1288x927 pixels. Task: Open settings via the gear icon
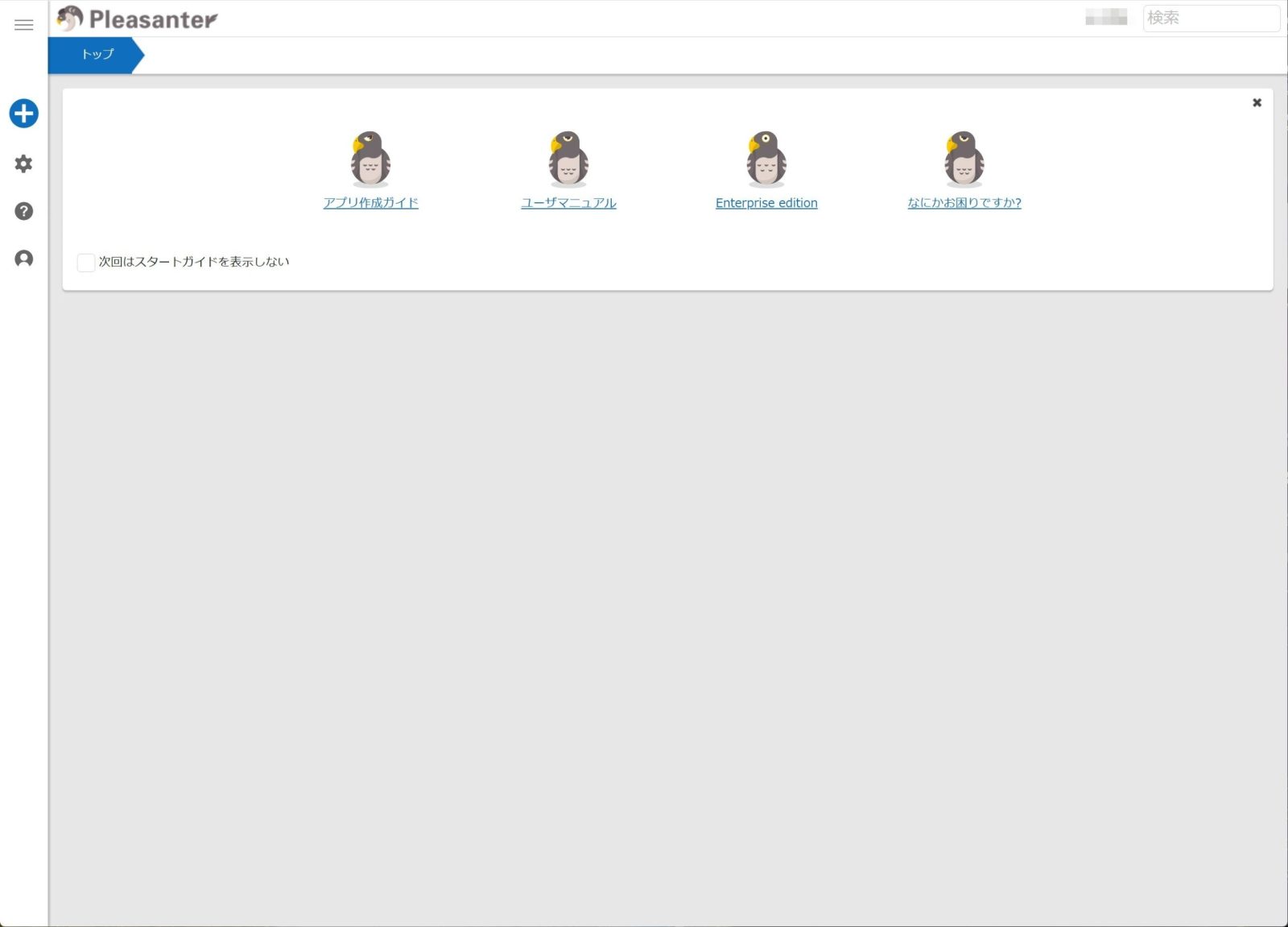point(24,163)
